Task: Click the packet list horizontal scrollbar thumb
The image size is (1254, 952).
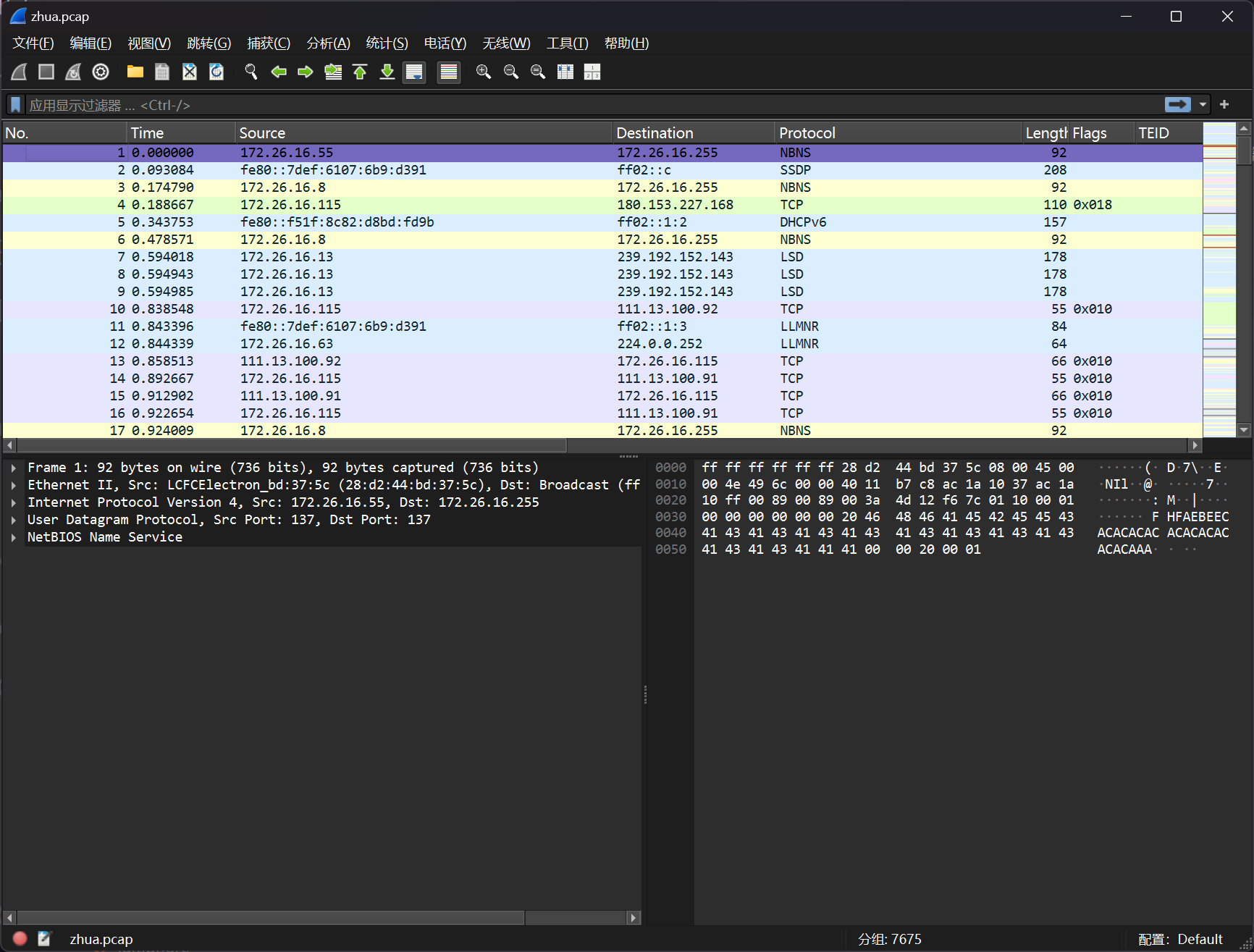Action: pos(292,445)
